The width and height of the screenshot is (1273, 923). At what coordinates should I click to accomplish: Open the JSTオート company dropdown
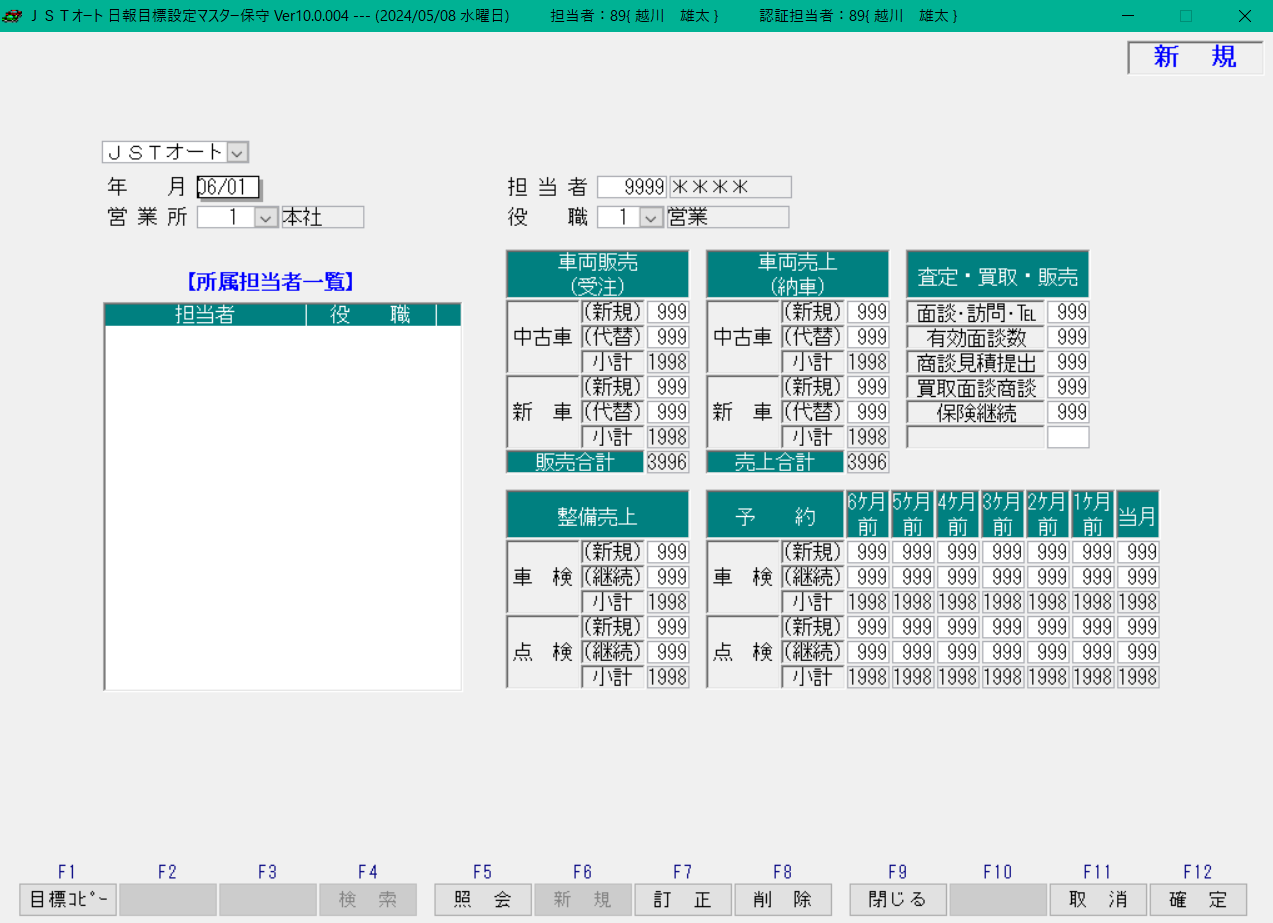tap(237, 152)
